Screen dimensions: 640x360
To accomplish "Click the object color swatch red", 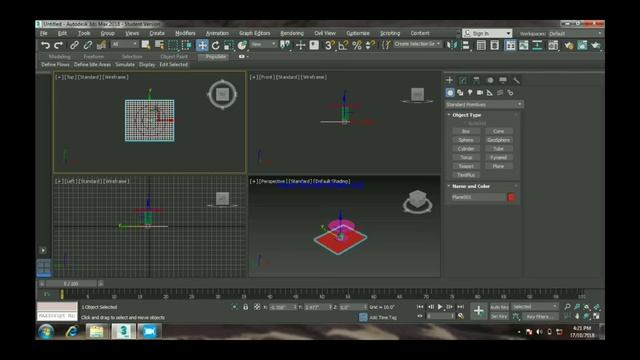I will pos(511,197).
